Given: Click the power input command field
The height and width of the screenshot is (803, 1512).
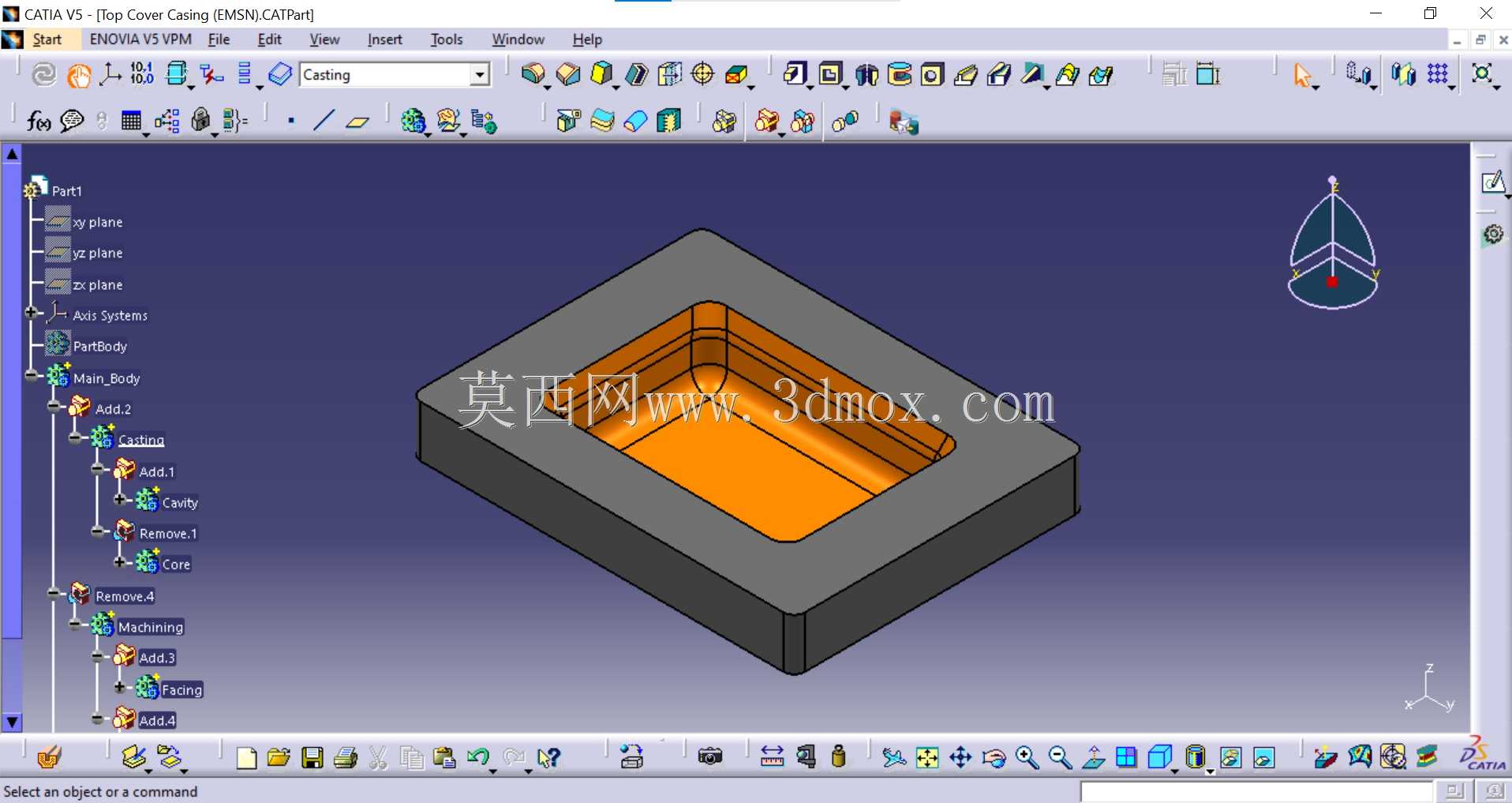Looking at the screenshot, I should pyautogui.click(x=1256, y=792).
